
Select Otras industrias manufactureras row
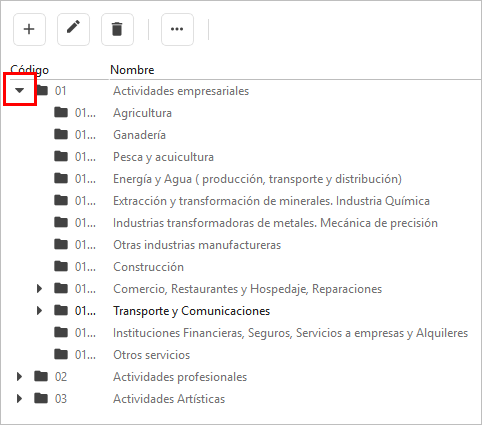(x=241, y=245)
